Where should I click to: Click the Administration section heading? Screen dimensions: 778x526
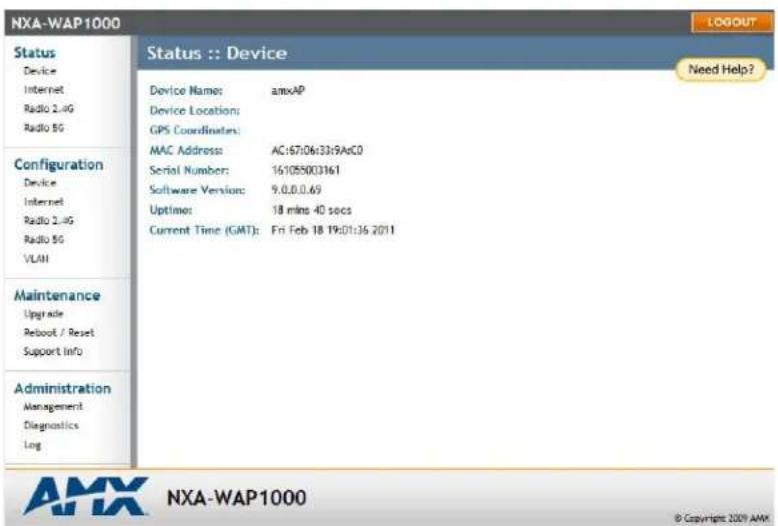63,388
